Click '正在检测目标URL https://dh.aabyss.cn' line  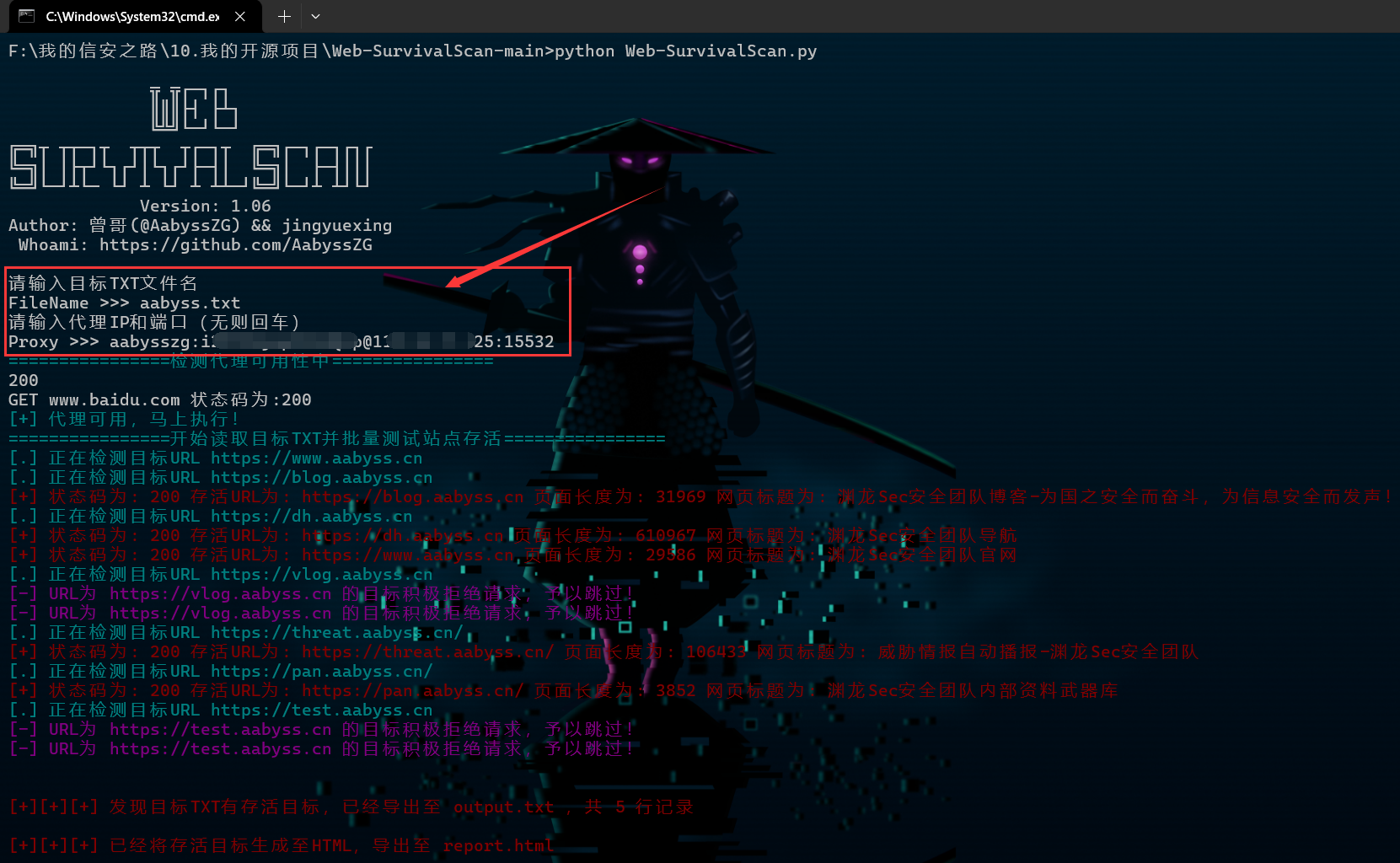click(x=211, y=516)
